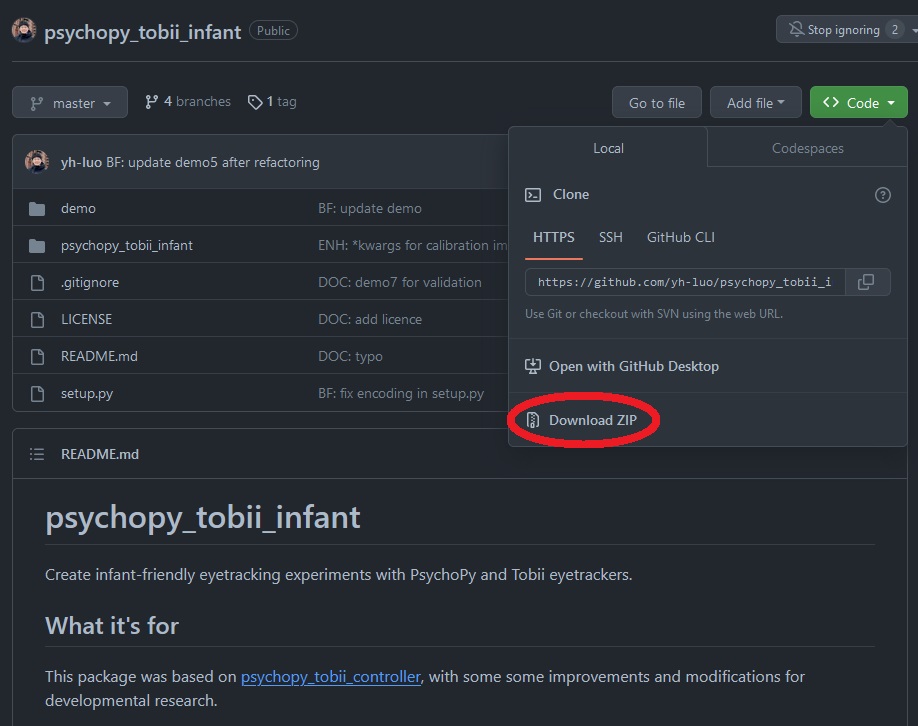
Task: Click the git branch icon in the master button
Action: point(37,104)
